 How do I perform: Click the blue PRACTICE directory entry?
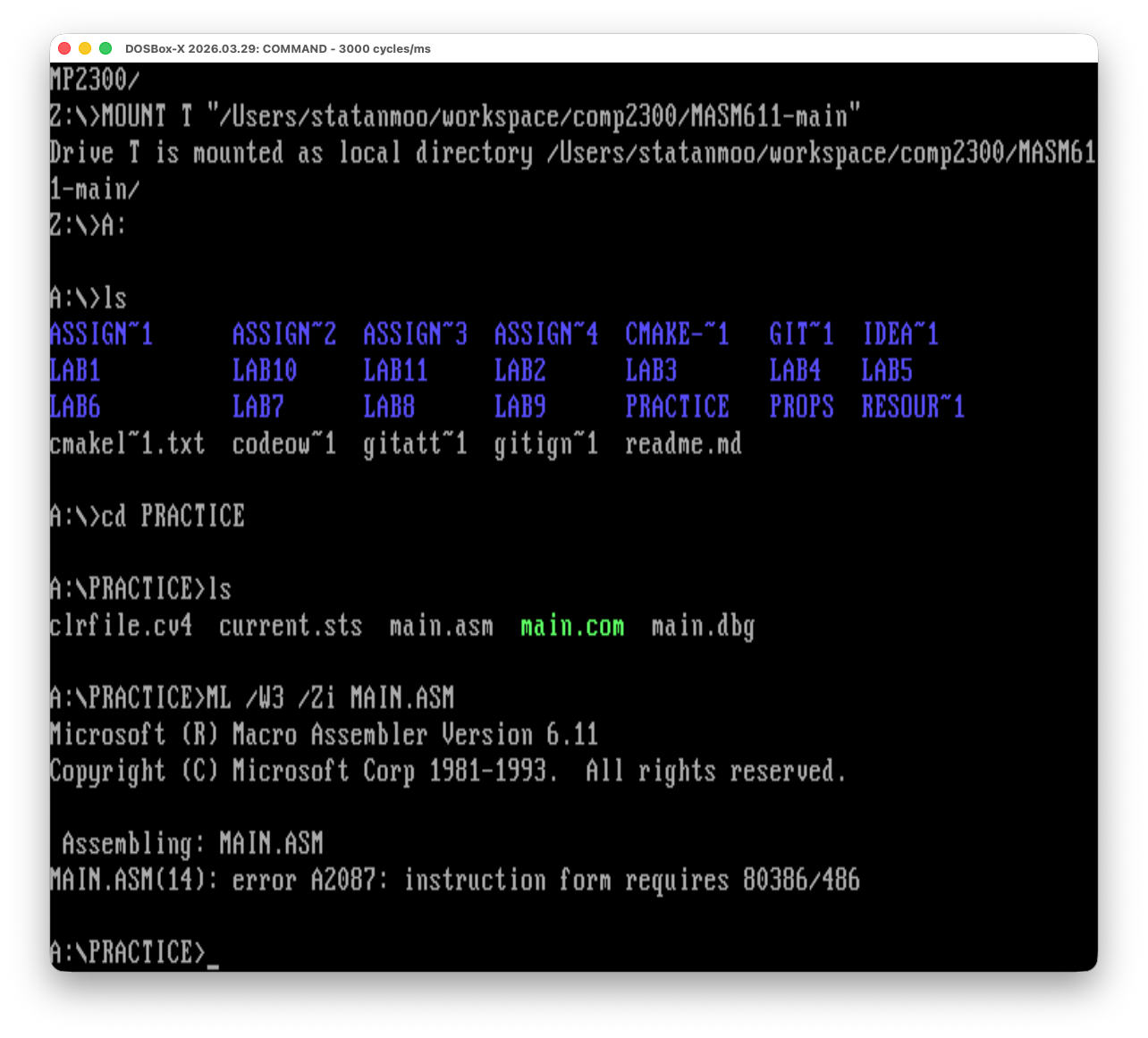678,407
